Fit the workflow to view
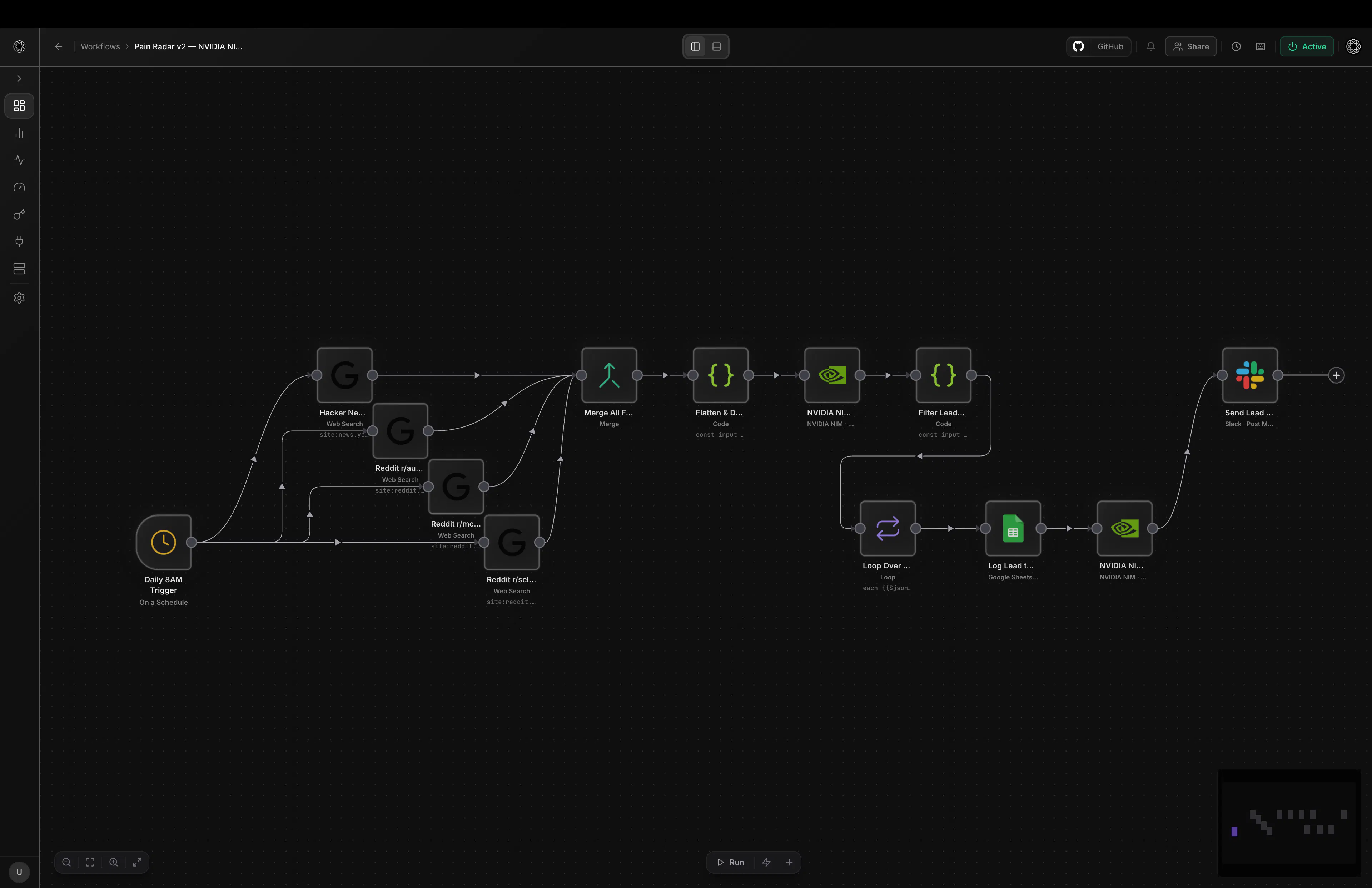The image size is (1372, 888). [x=90, y=862]
